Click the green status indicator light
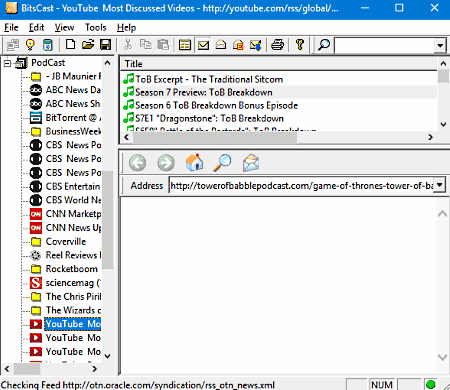450x390 pixels. click(x=431, y=384)
